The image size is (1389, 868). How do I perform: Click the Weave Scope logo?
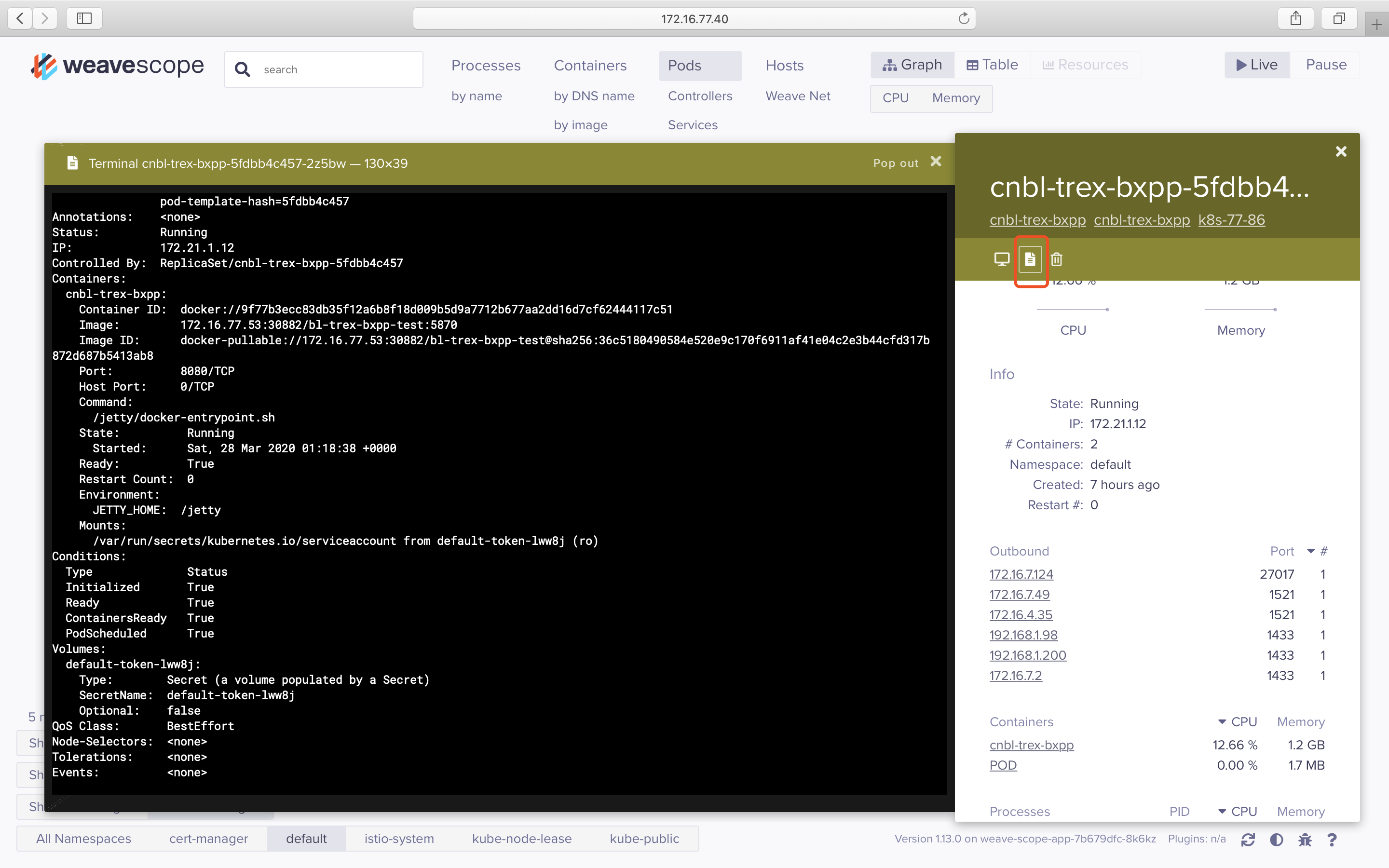tap(118, 66)
